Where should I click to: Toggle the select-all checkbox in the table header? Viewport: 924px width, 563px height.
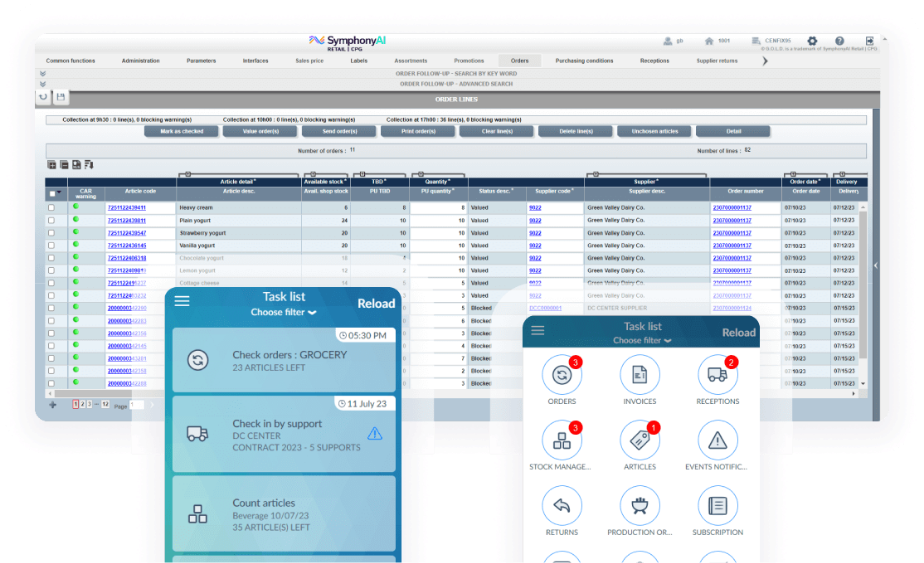click(52, 194)
